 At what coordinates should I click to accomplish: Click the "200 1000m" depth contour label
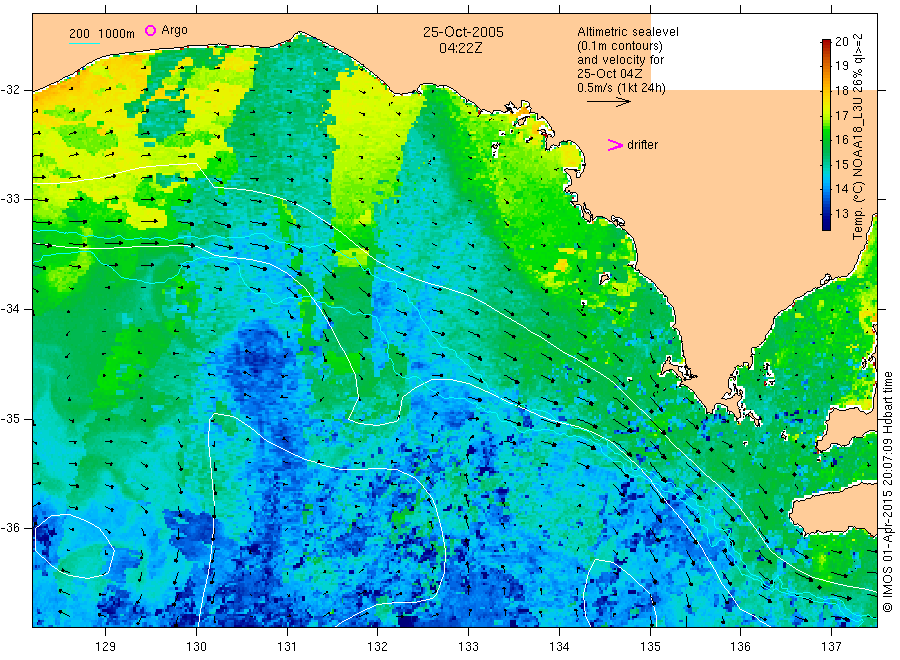point(102,34)
